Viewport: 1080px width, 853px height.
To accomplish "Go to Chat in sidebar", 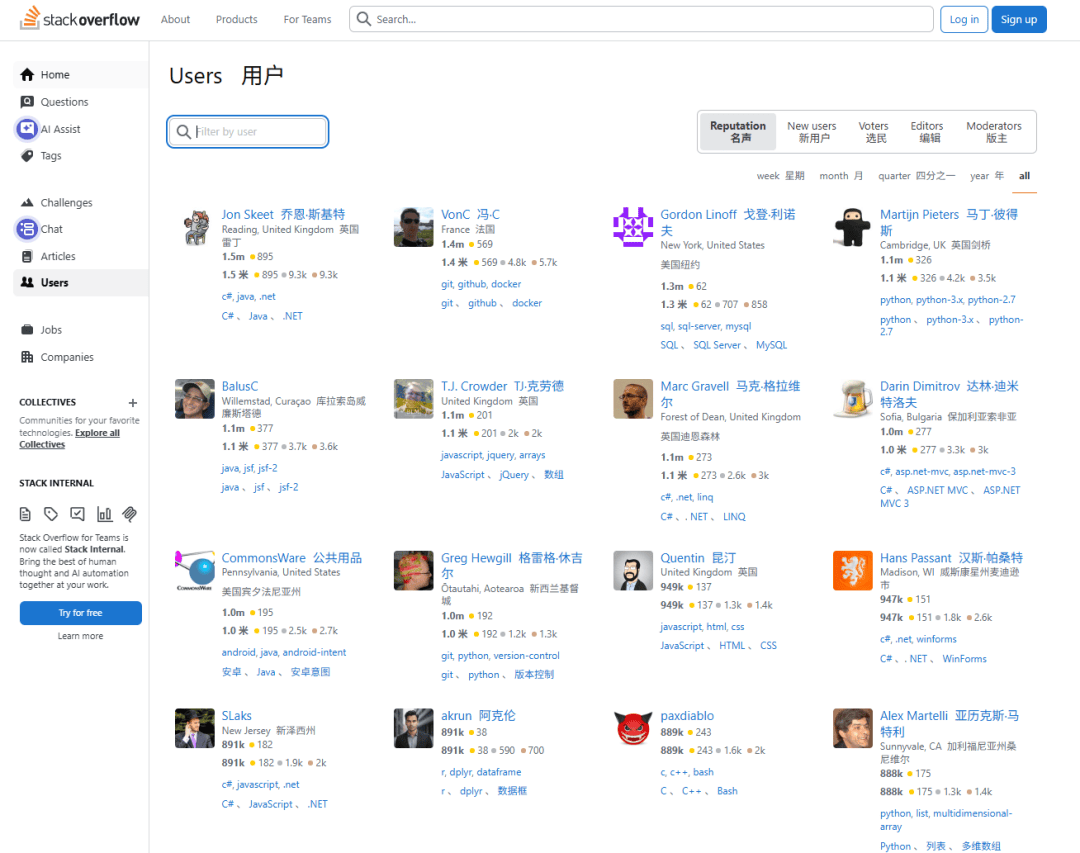I will click(x=51, y=229).
